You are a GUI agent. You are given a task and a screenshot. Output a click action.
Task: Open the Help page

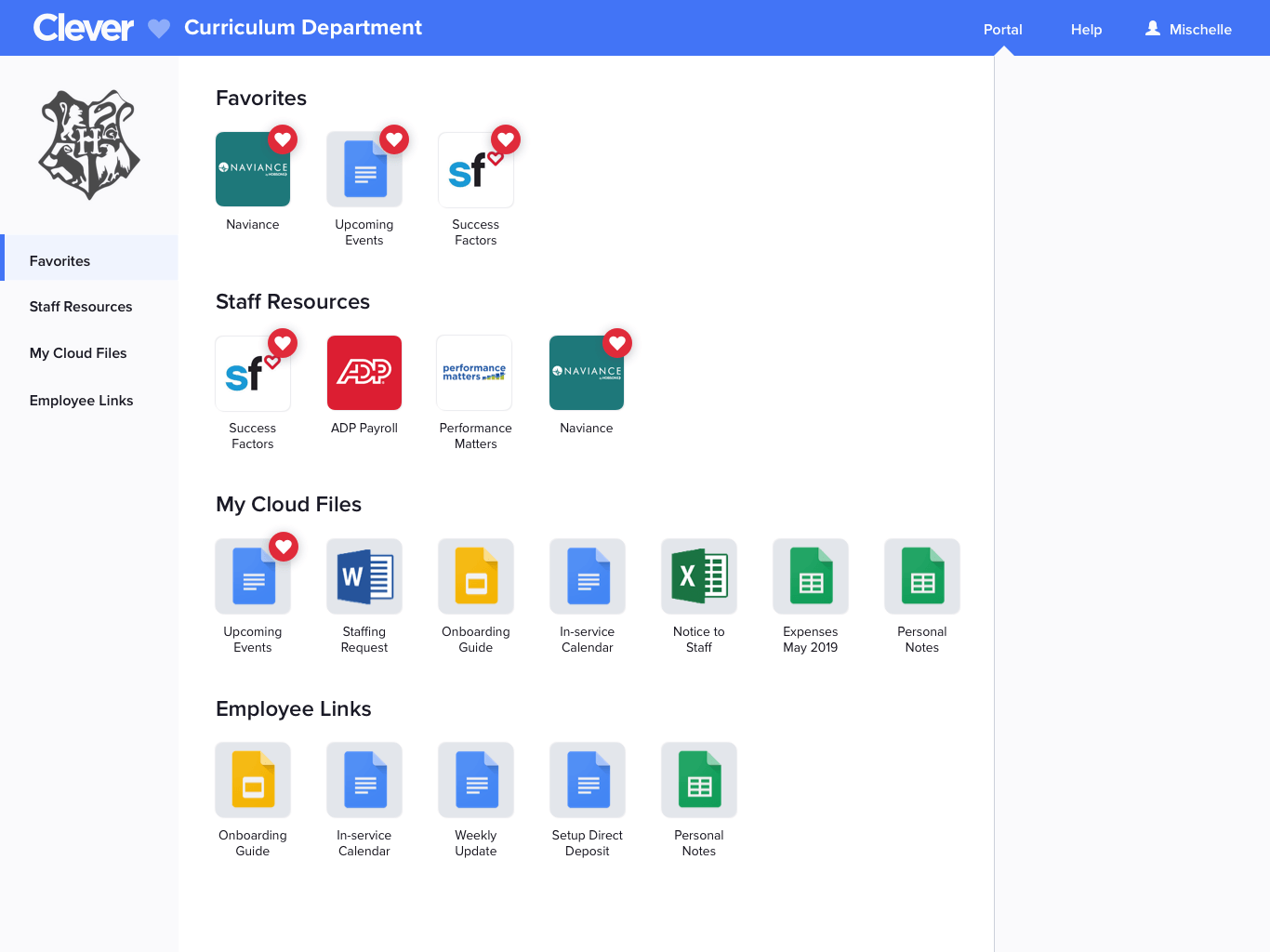coord(1086,30)
